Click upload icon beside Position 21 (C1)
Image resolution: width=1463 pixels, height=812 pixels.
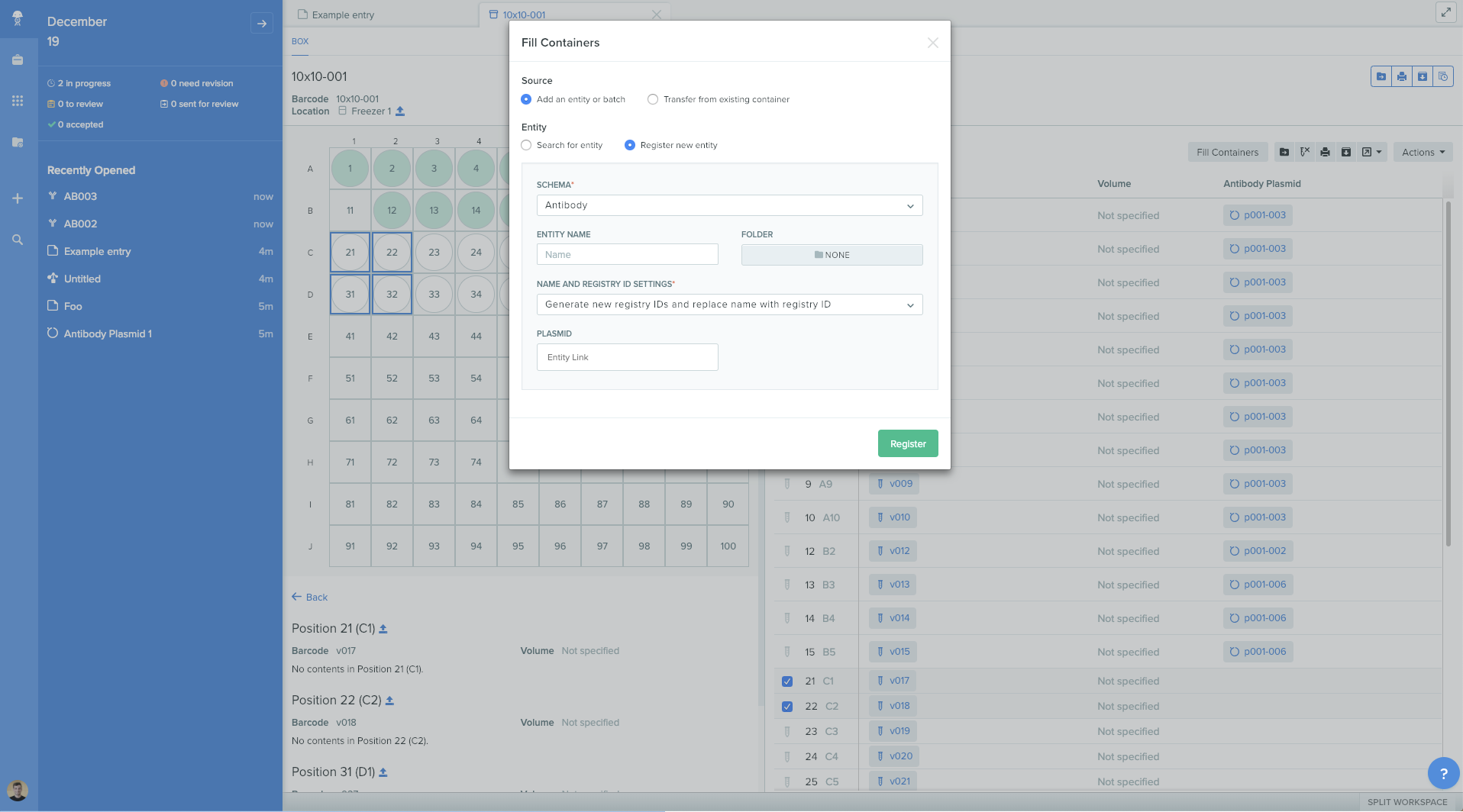[383, 629]
